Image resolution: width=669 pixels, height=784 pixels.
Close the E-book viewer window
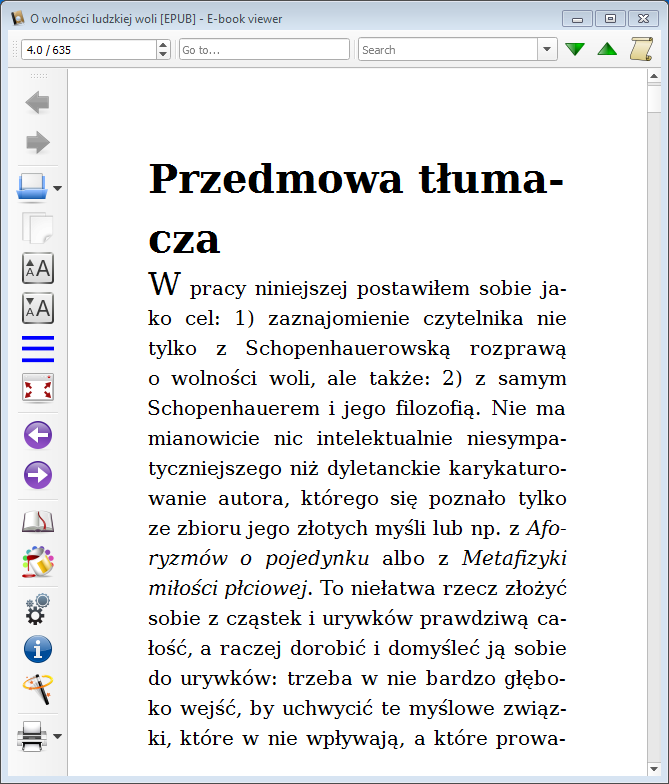(x=643, y=18)
